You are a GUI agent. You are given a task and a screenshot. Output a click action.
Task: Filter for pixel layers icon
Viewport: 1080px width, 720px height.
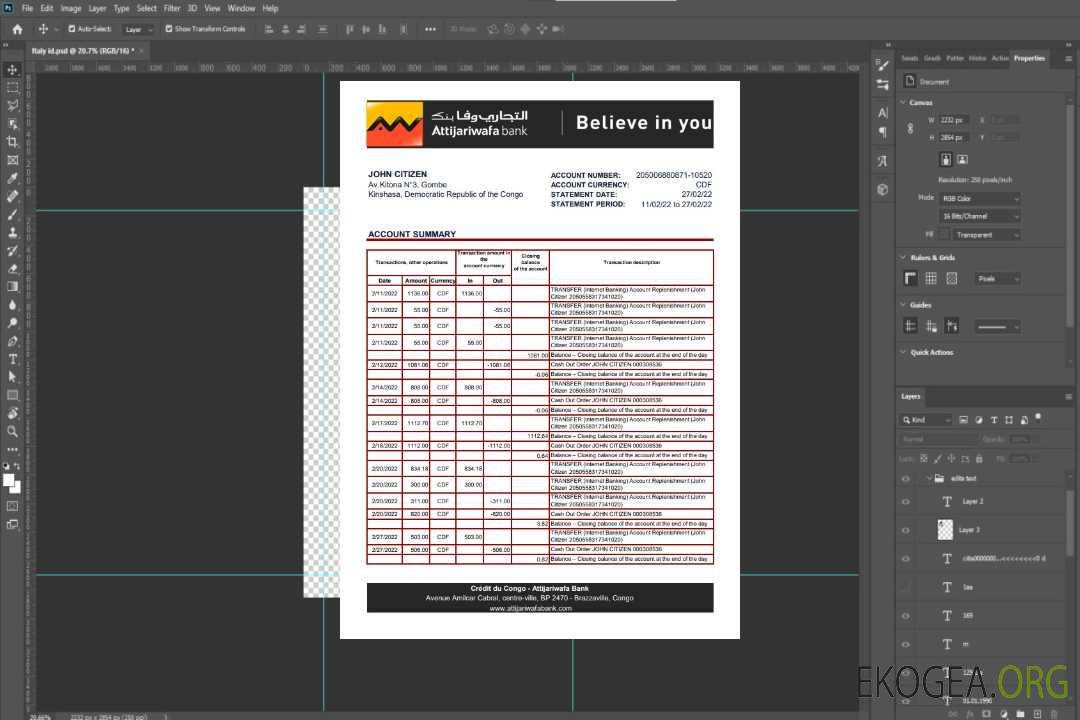(963, 420)
